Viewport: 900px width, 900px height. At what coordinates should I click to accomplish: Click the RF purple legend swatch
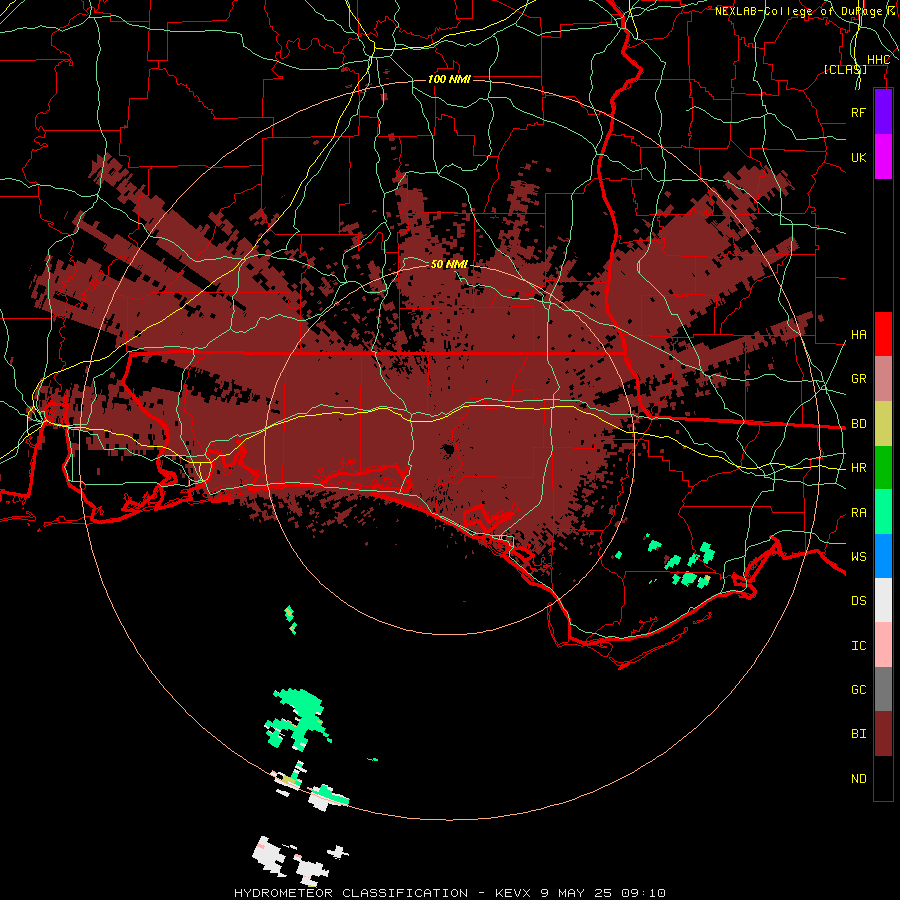point(883,112)
